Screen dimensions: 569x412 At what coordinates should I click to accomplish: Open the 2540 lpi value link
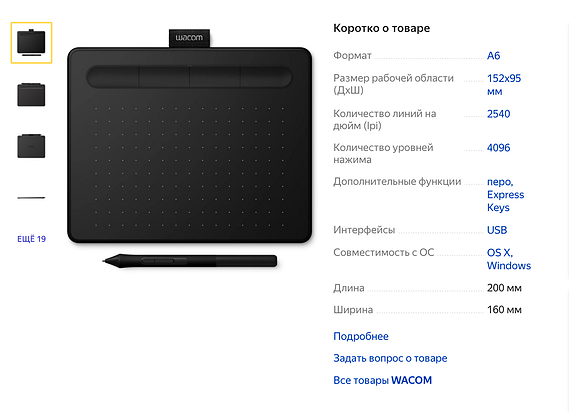coord(499,114)
